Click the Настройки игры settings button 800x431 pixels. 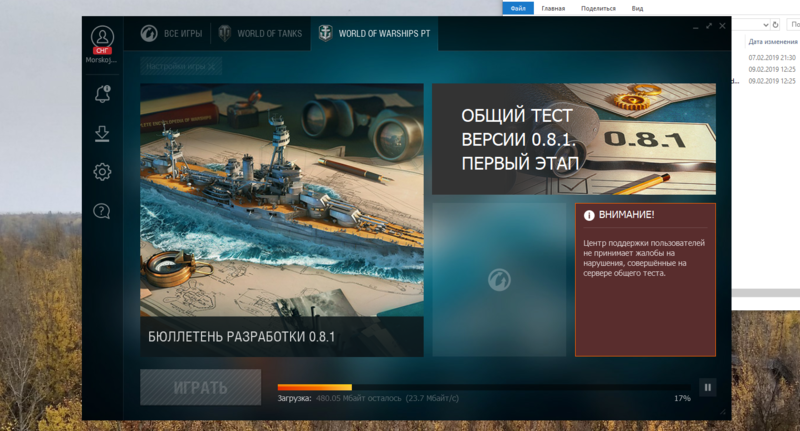click(x=181, y=66)
